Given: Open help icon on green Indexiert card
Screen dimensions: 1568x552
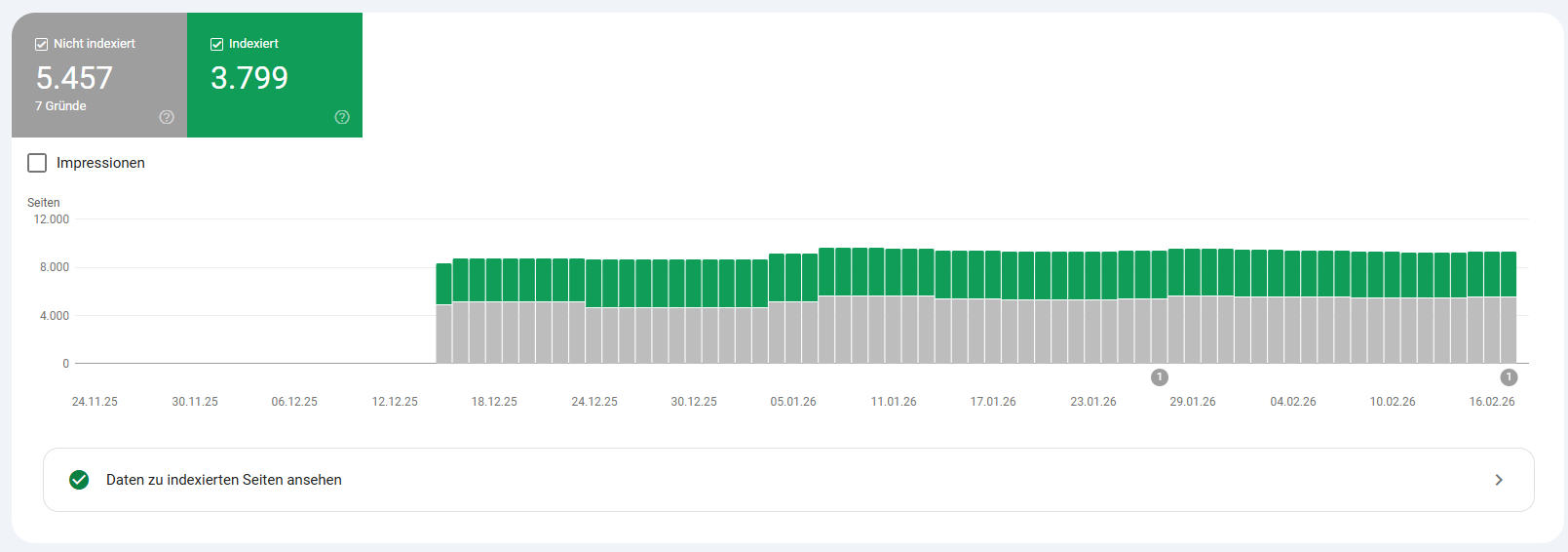Looking at the screenshot, I should [x=342, y=117].
